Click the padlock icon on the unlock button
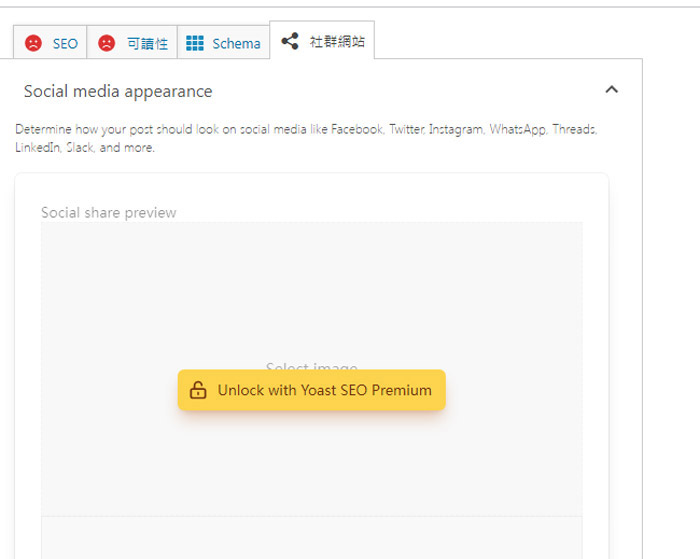 click(198, 390)
